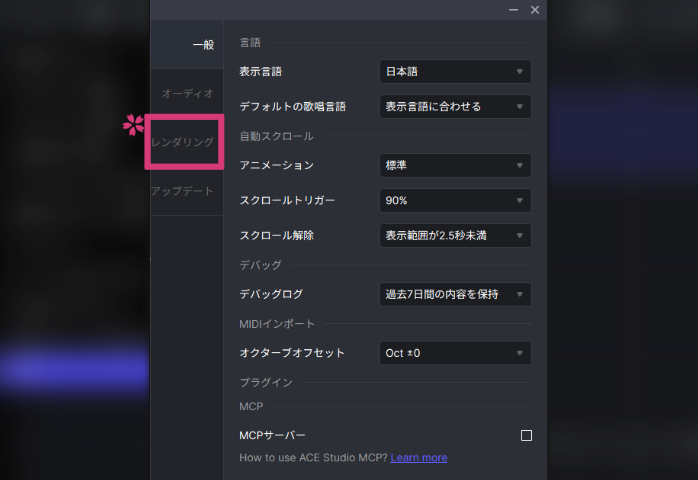Select the 一般 settings tab
698x480 pixels.
[x=202, y=45]
